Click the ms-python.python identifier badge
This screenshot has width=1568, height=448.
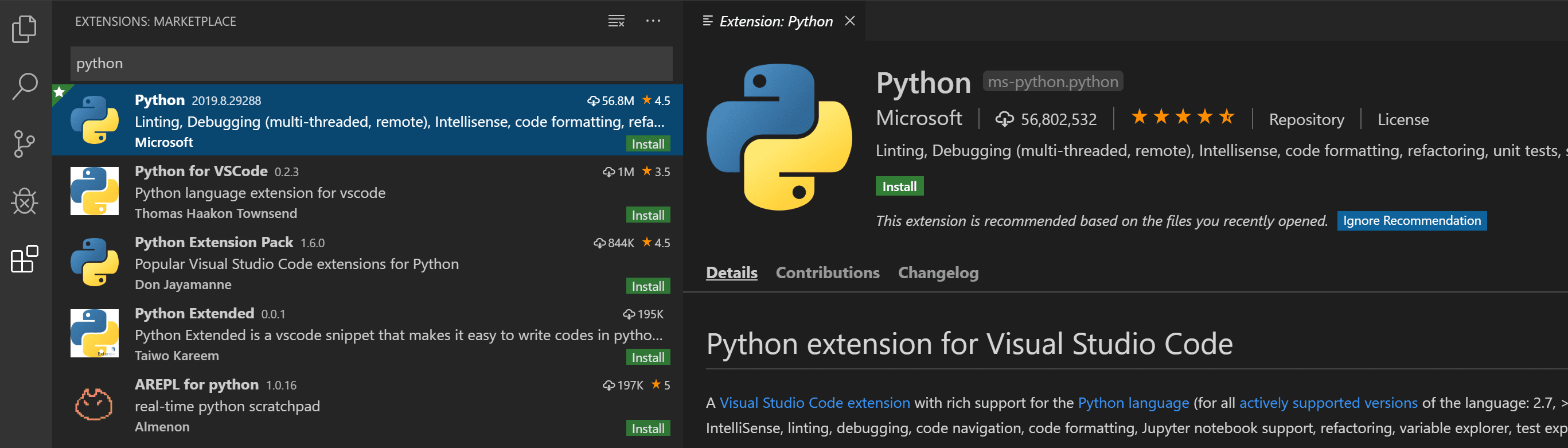click(x=1052, y=81)
